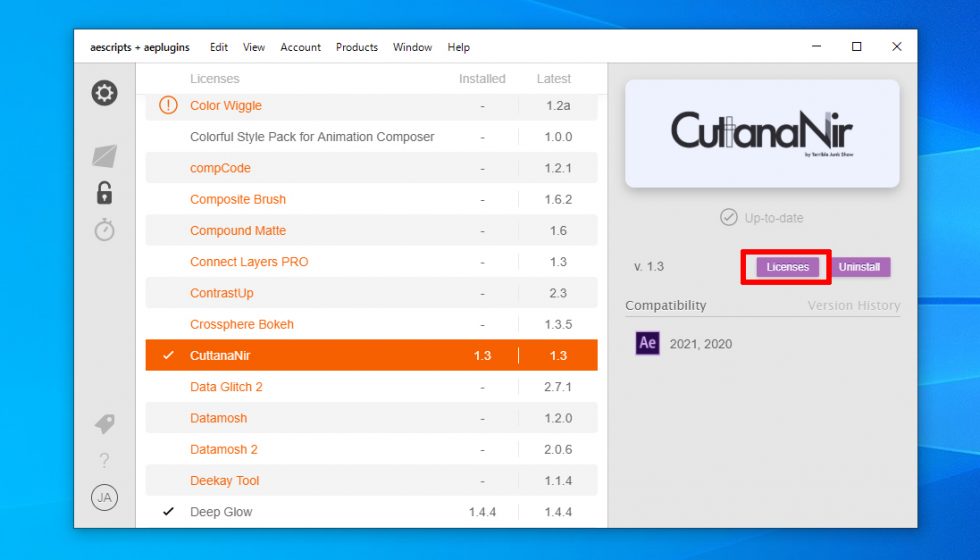The height and width of the screenshot is (560, 980).
Task: Open the Help menu
Action: (x=459, y=47)
